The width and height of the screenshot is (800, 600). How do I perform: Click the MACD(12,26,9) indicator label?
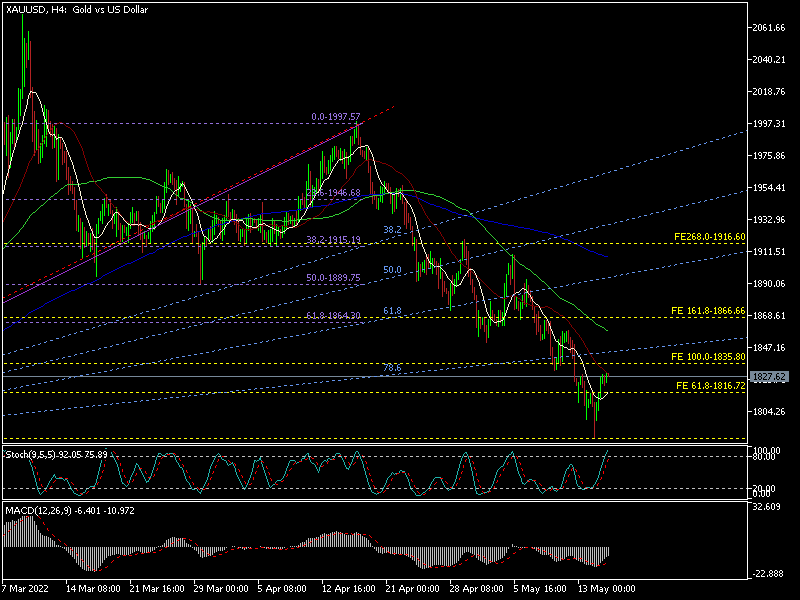(x=67, y=511)
